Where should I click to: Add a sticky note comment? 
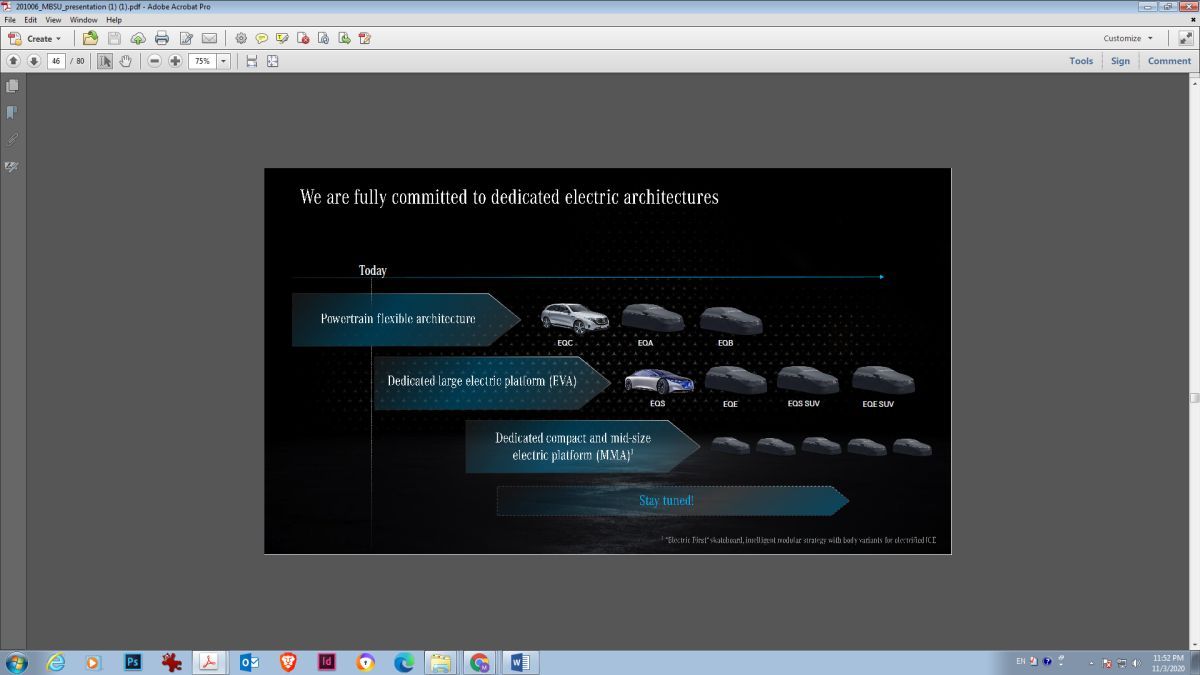coord(262,38)
